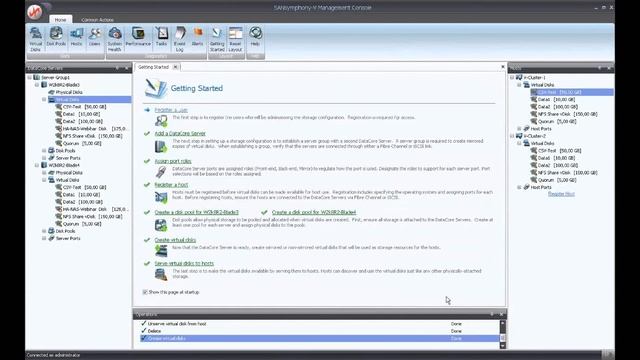Viewport: 640px width, 360px height.
Task: Expand Host Ports under H-Cluster-1
Action: (x=520, y=129)
